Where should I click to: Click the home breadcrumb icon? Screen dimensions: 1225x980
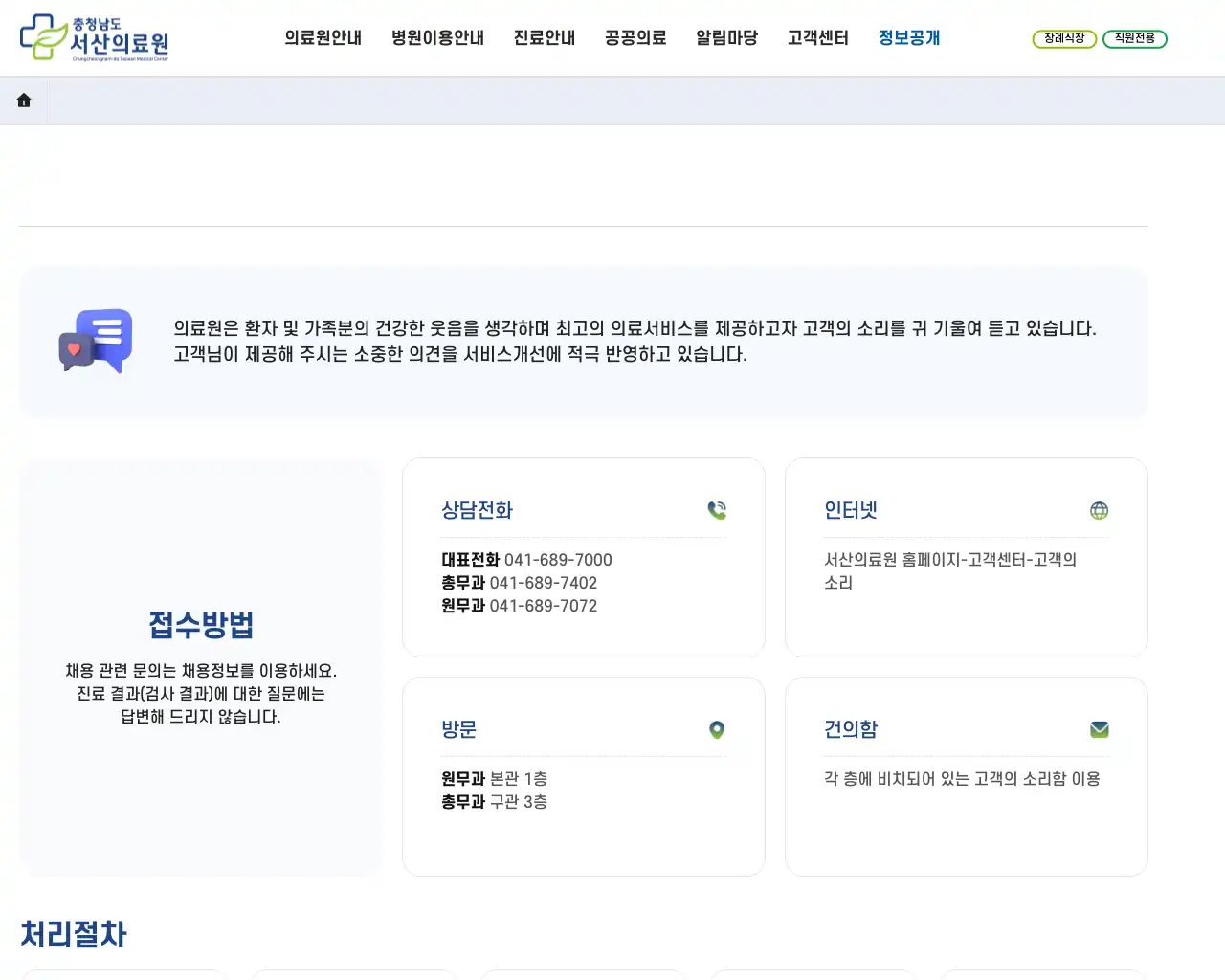tap(24, 100)
